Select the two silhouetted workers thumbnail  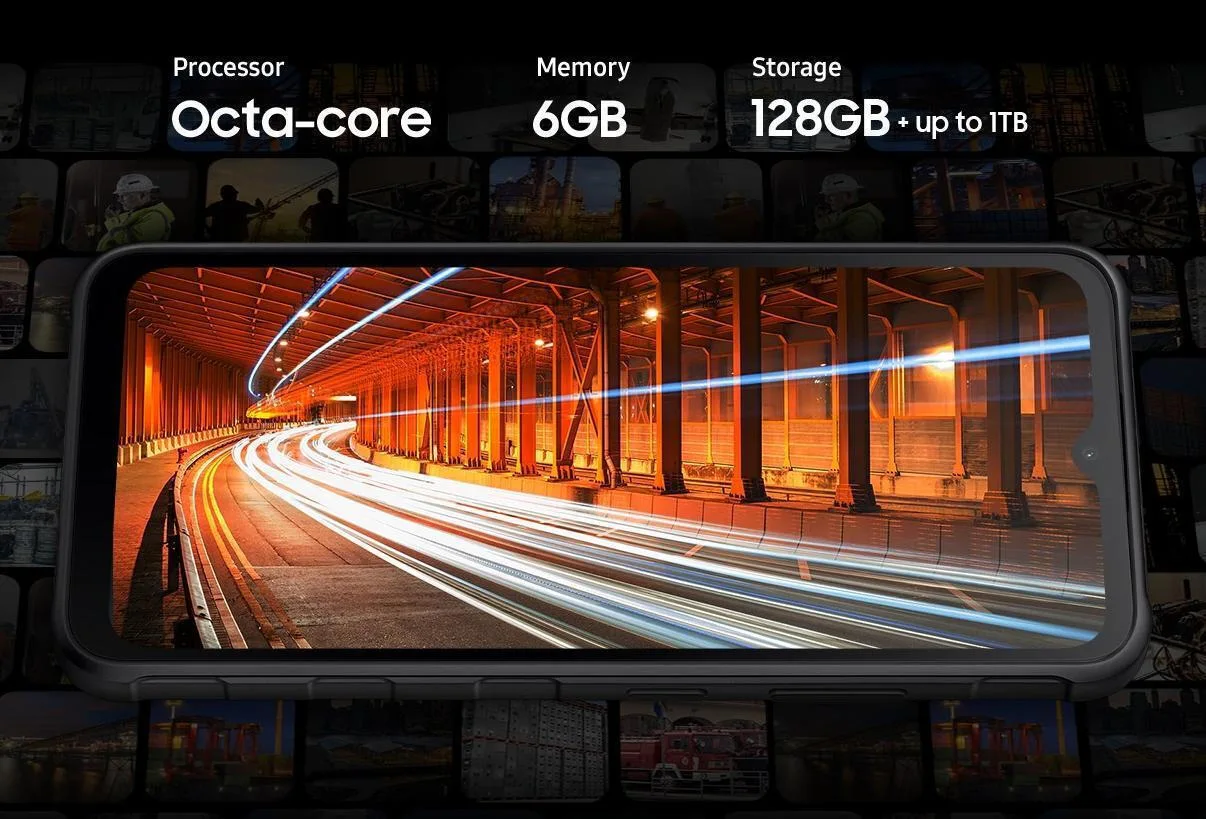(273, 201)
